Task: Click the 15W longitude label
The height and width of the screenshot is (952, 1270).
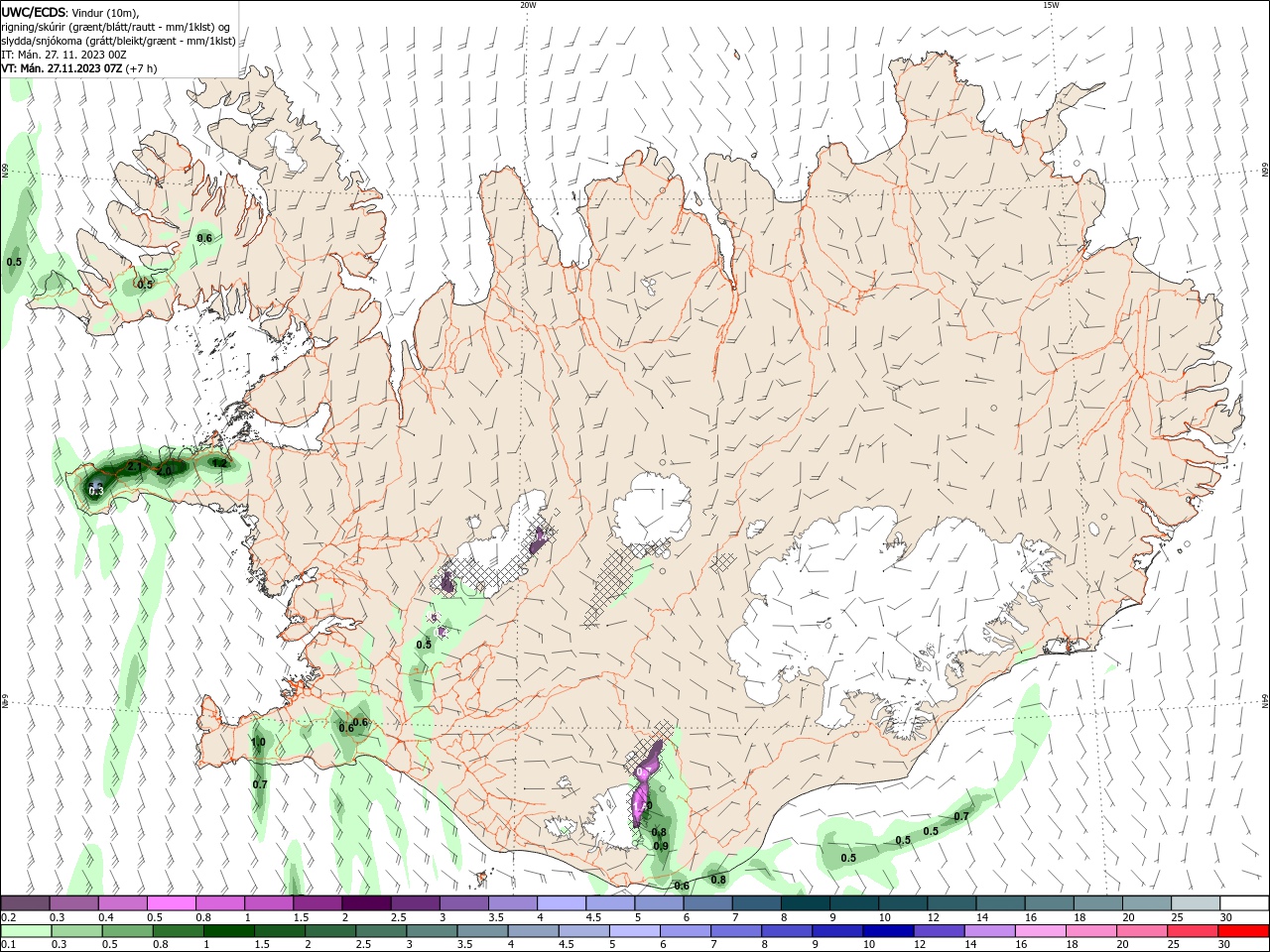Action: click(x=1051, y=5)
